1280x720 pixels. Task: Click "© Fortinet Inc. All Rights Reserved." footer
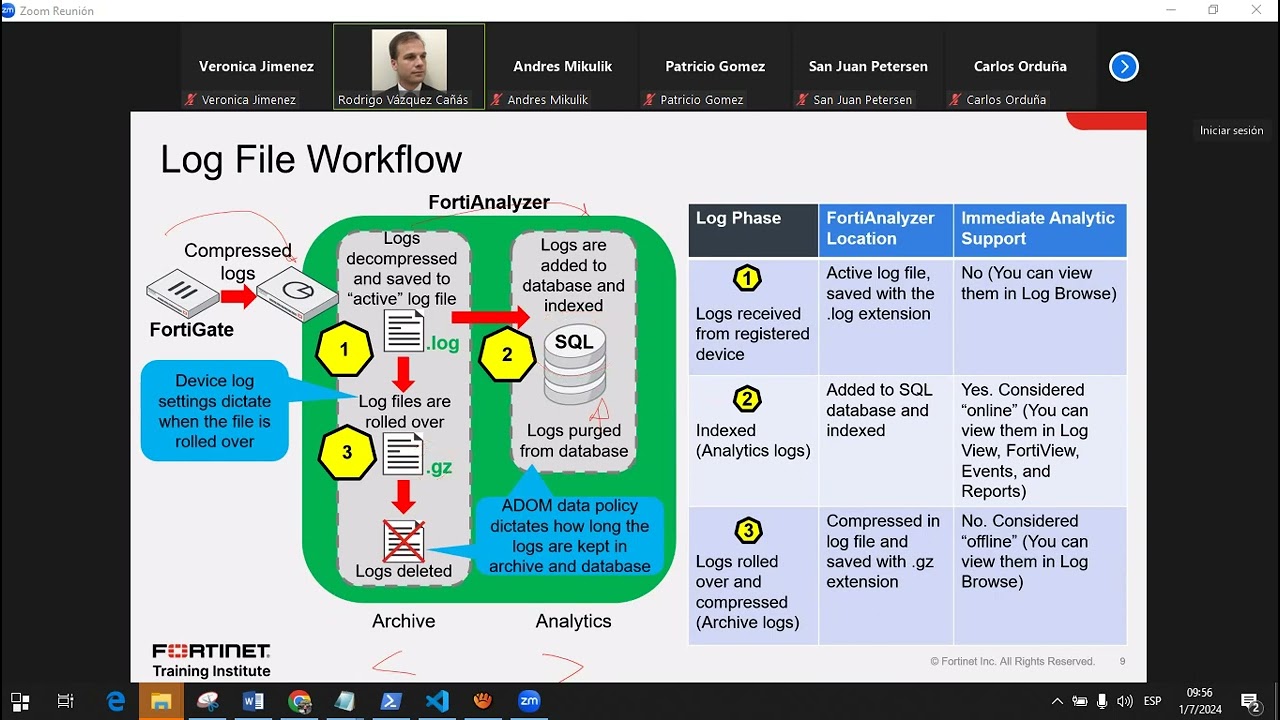click(x=1012, y=661)
